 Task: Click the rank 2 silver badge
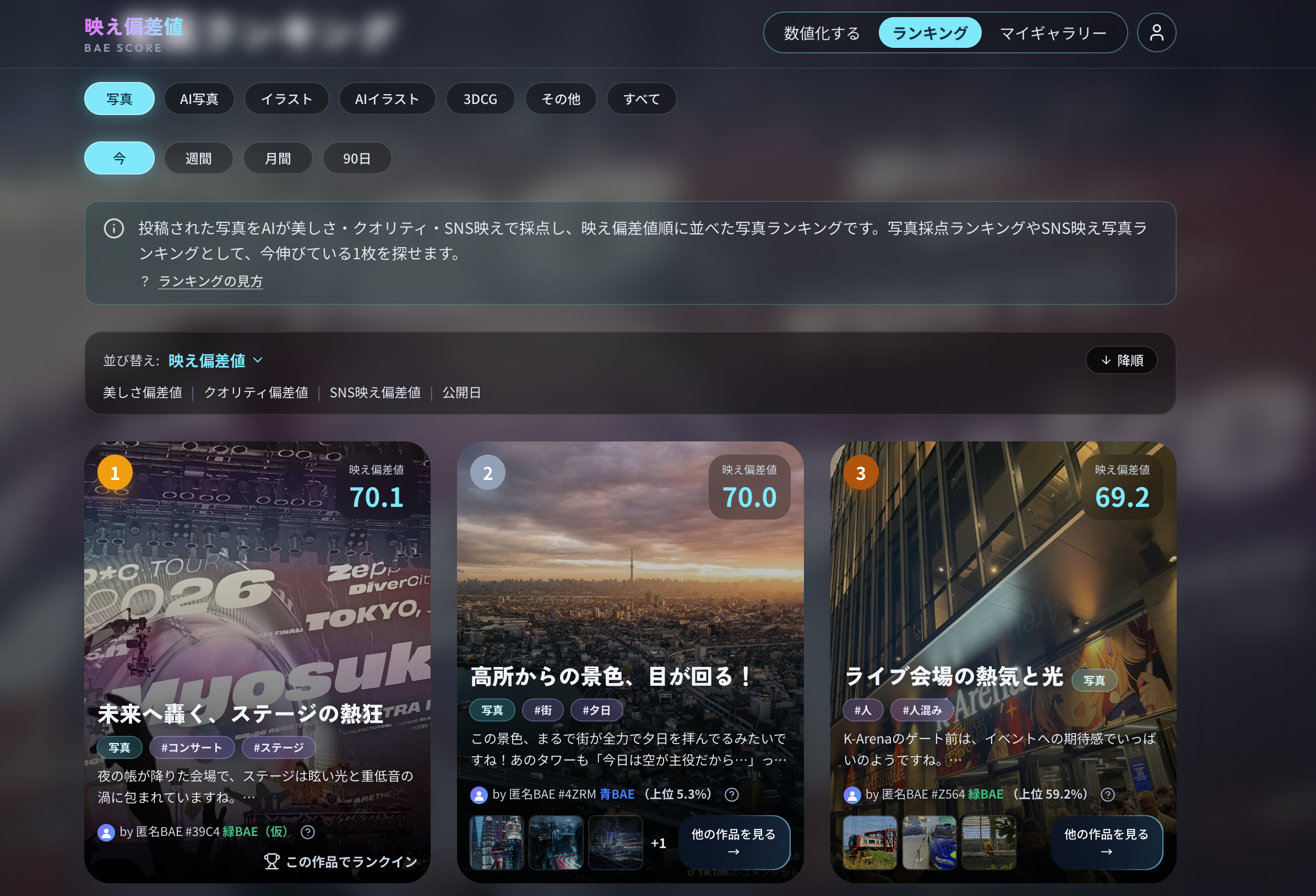(487, 473)
